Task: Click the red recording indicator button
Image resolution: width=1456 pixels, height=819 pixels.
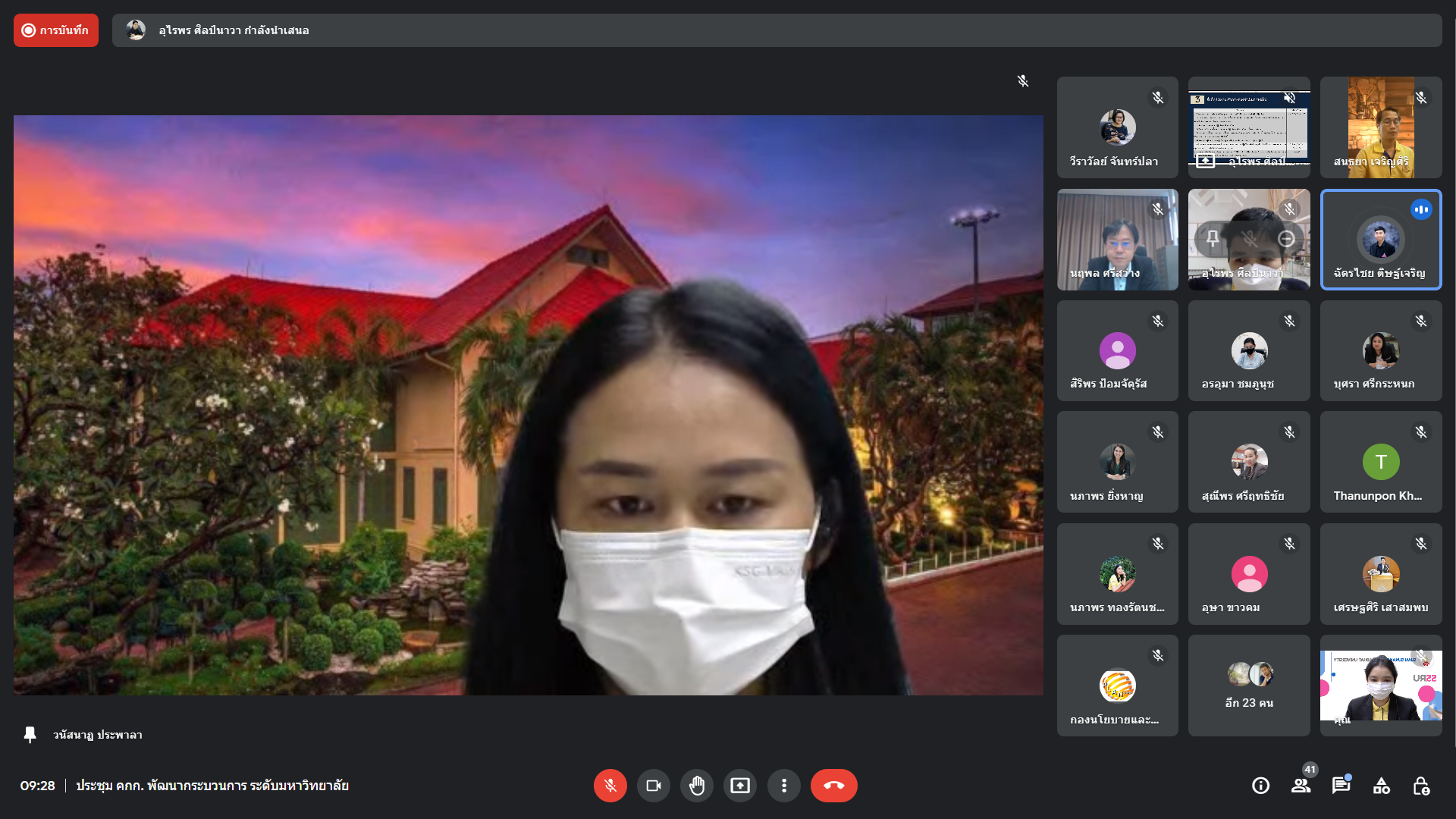Action: pyautogui.click(x=56, y=30)
